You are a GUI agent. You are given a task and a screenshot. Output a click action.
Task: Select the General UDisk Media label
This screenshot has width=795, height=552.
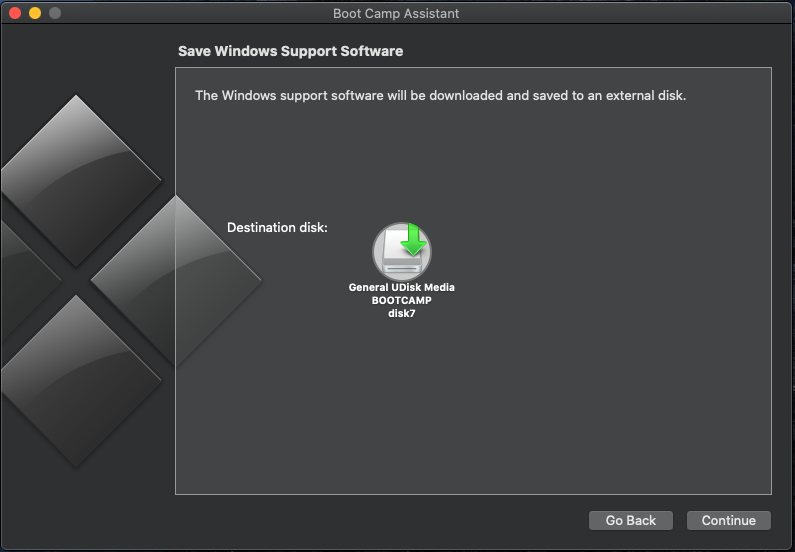(402, 287)
